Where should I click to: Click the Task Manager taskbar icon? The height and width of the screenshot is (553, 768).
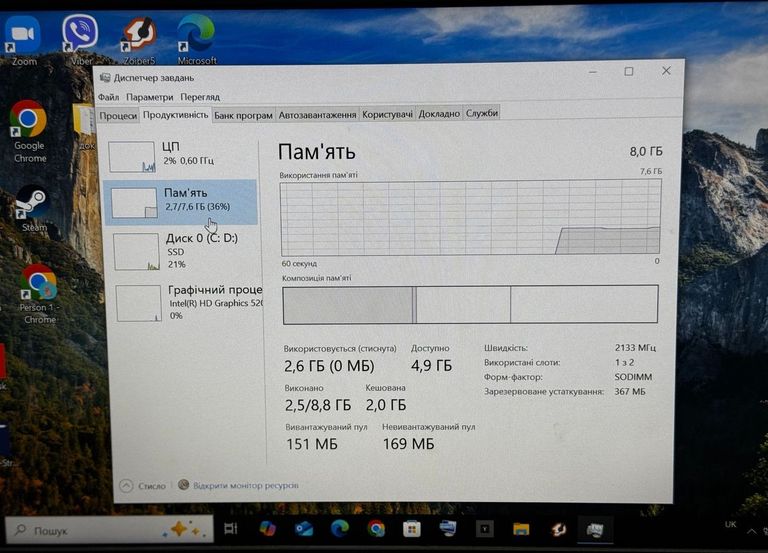coord(595,529)
